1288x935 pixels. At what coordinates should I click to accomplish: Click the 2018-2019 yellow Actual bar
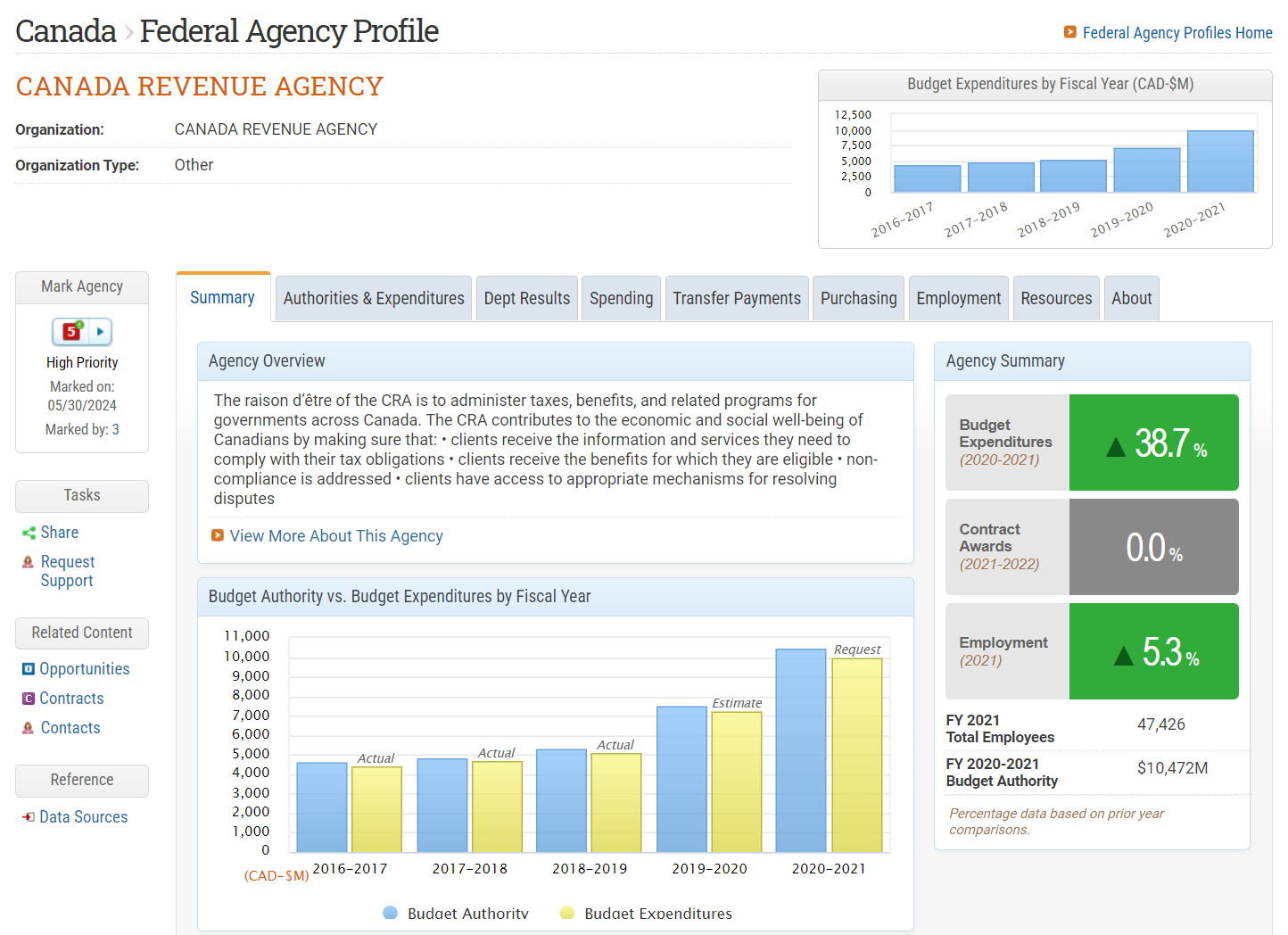click(x=616, y=803)
